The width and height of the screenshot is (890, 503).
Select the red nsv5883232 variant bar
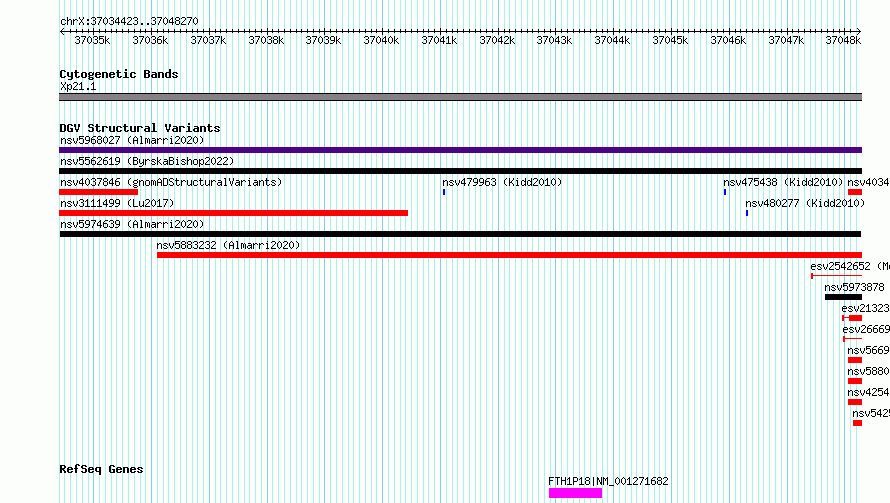pos(509,255)
